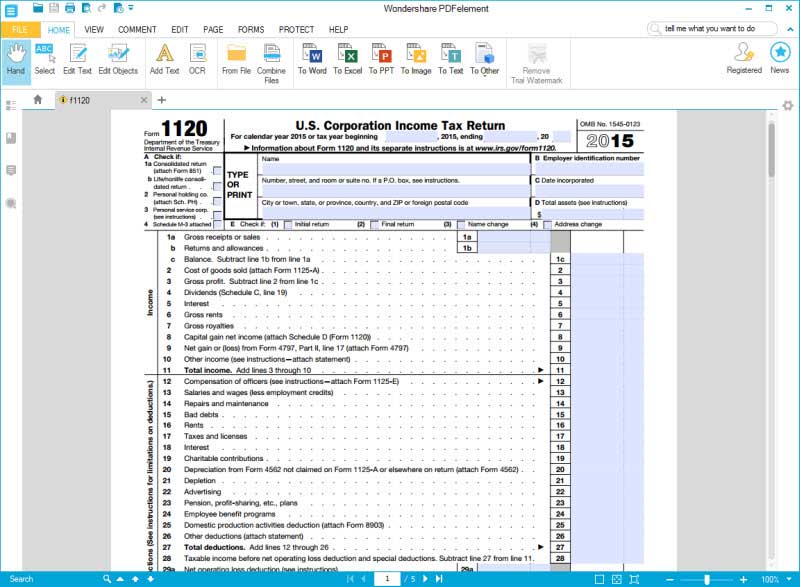Click the Save disk icon in title bar
800x587 pixels.
[54, 8]
